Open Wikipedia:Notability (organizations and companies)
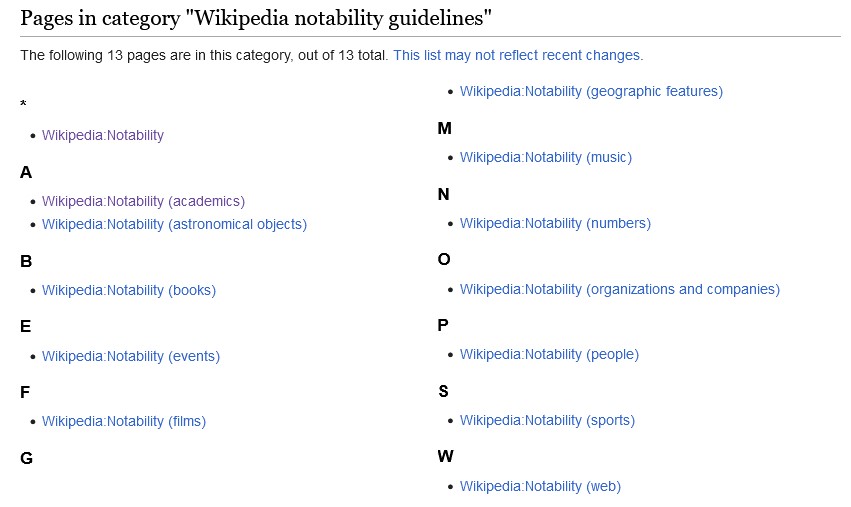This screenshot has width=851, height=507. 619,289
